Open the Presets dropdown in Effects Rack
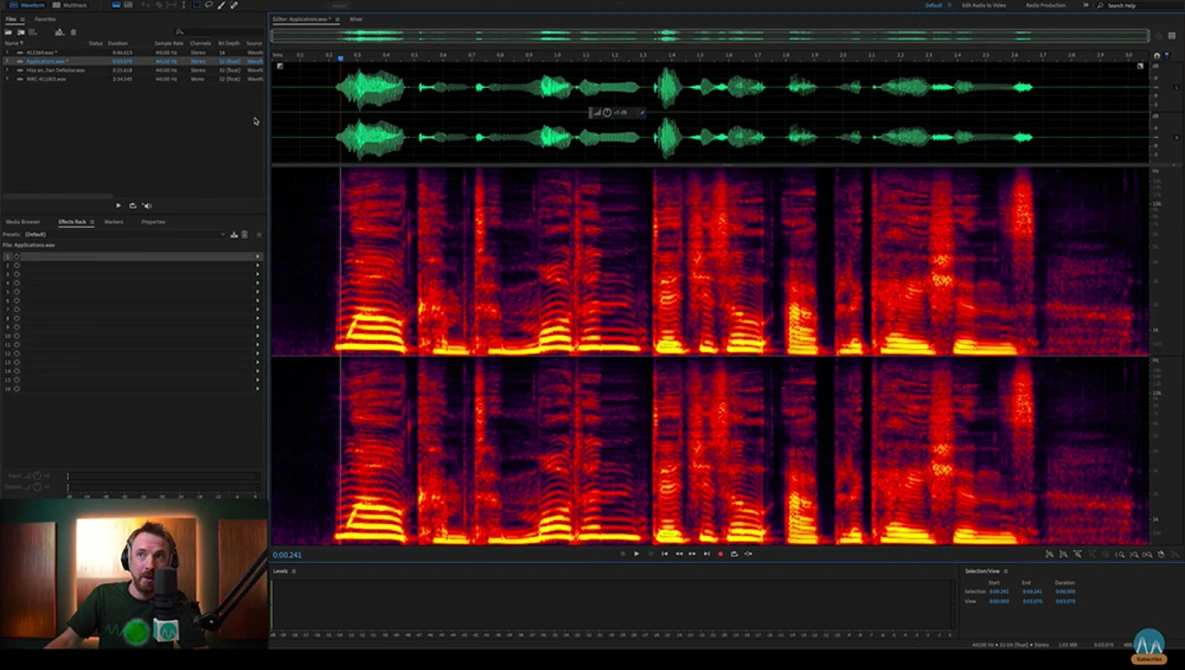Viewport: 1185px width, 670px height. click(x=125, y=234)
